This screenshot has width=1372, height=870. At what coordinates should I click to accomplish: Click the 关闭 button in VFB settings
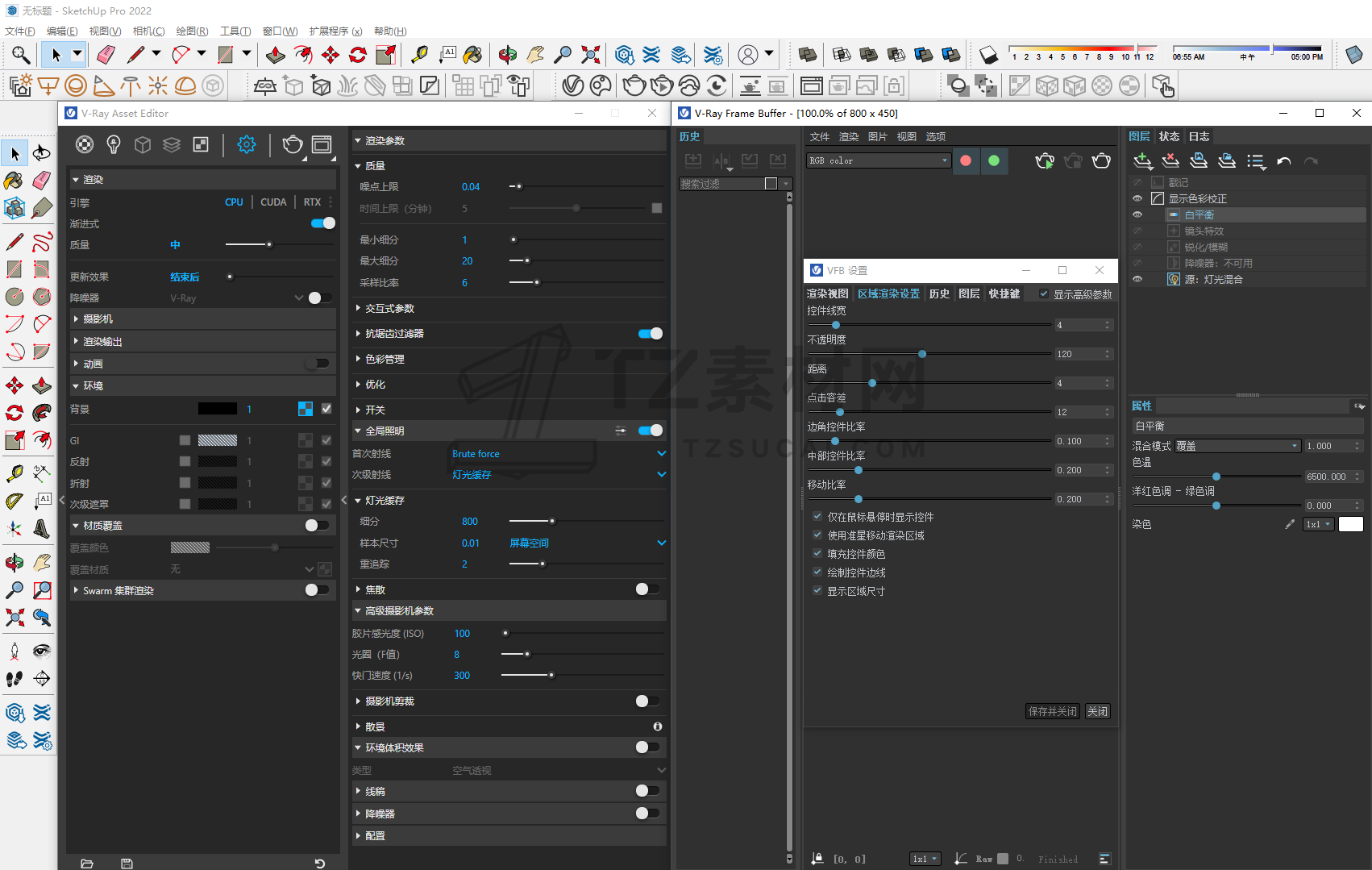1097,711
